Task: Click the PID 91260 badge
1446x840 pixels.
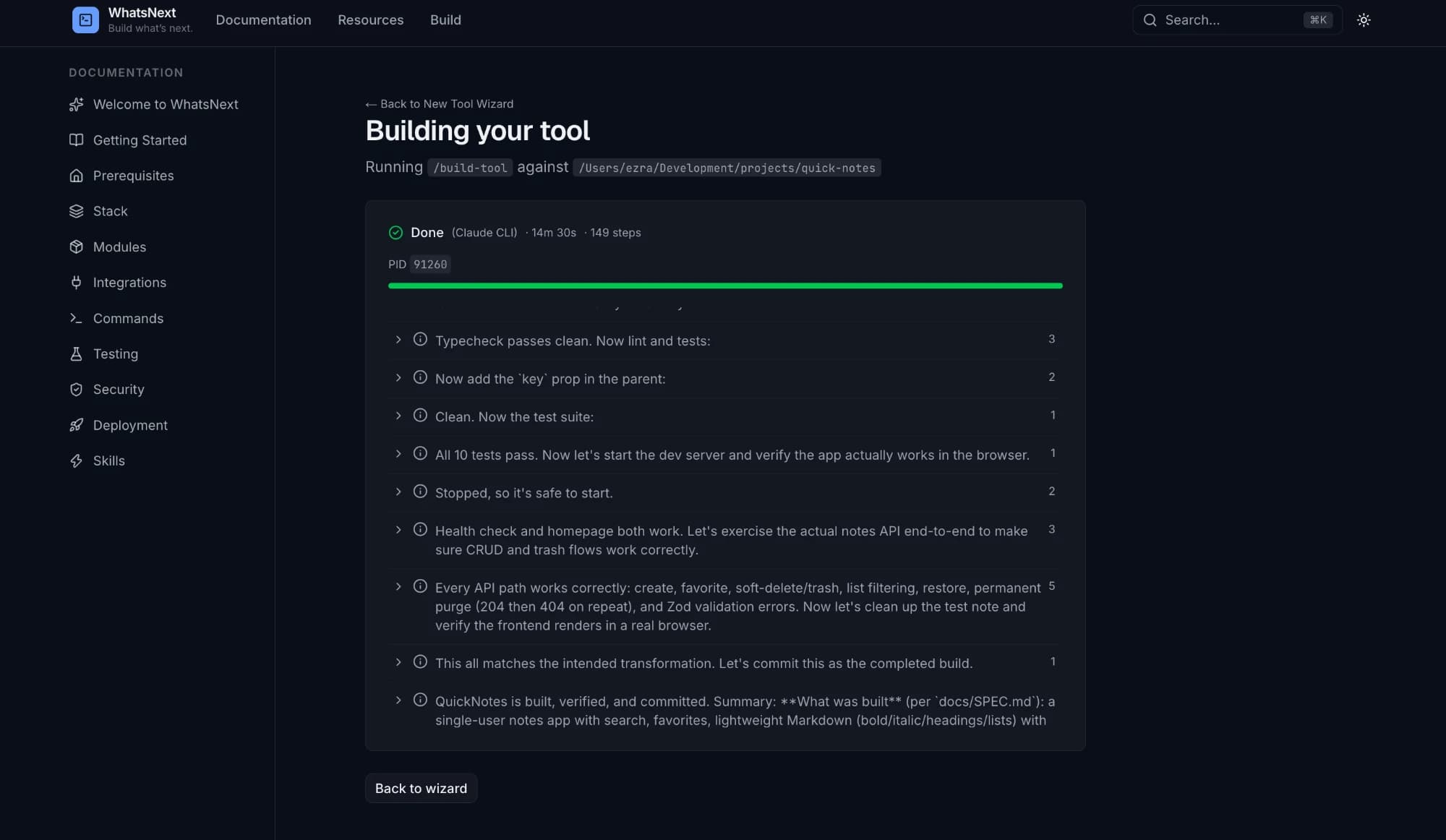Action: pyautogui.click(x=430, y=265)
